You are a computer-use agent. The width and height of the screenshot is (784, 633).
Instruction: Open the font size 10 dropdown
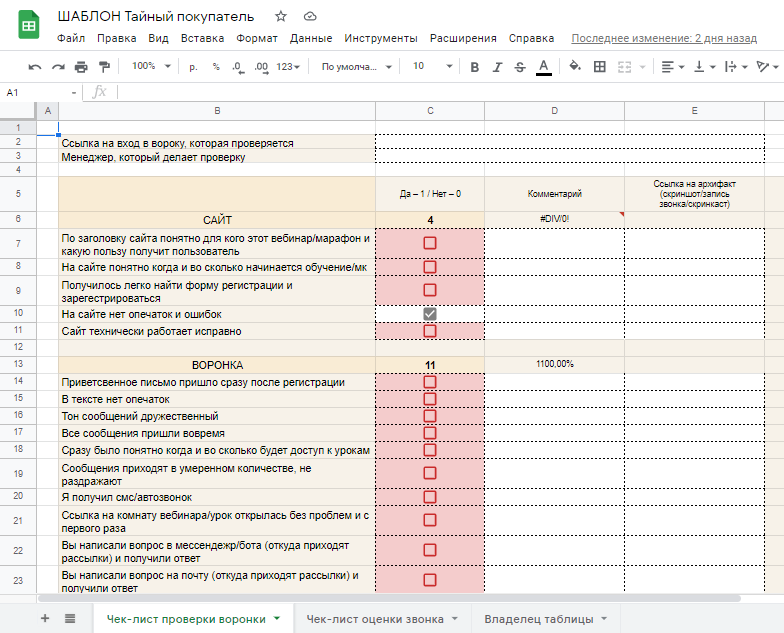(432, 66)
